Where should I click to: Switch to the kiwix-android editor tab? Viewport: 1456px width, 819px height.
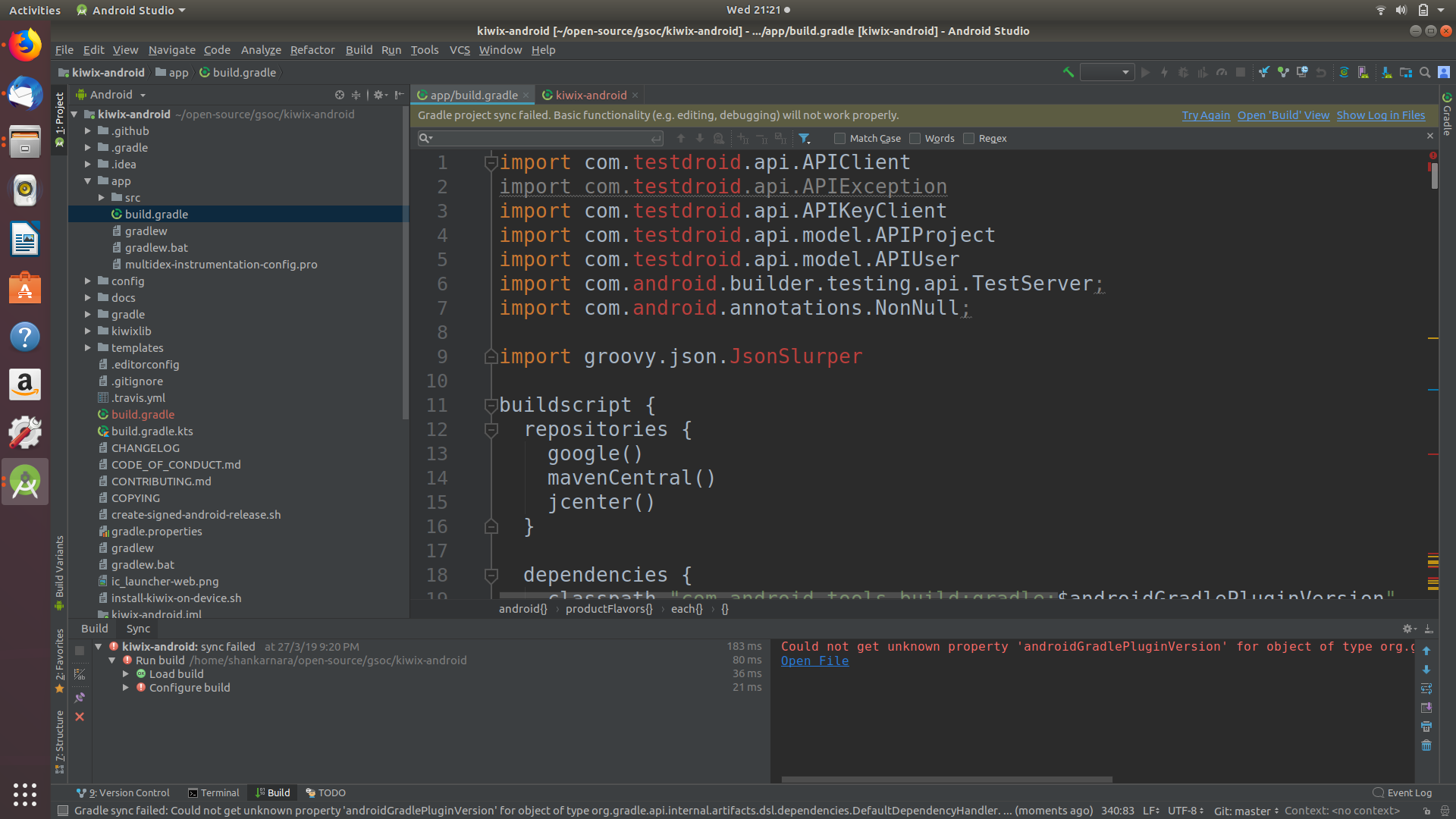(590, 96)
